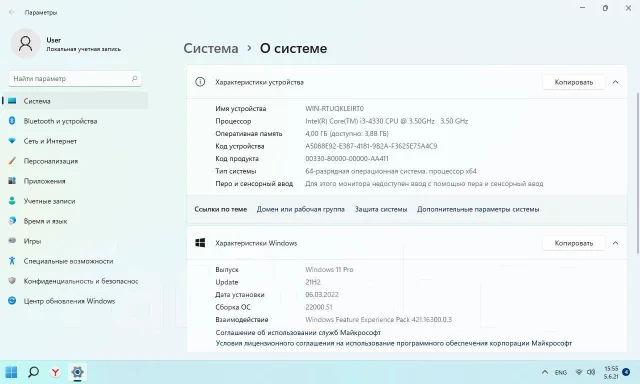The image size is (640, 384).
Task: Click the back arrow in Settings header
Action: point(11,12)
